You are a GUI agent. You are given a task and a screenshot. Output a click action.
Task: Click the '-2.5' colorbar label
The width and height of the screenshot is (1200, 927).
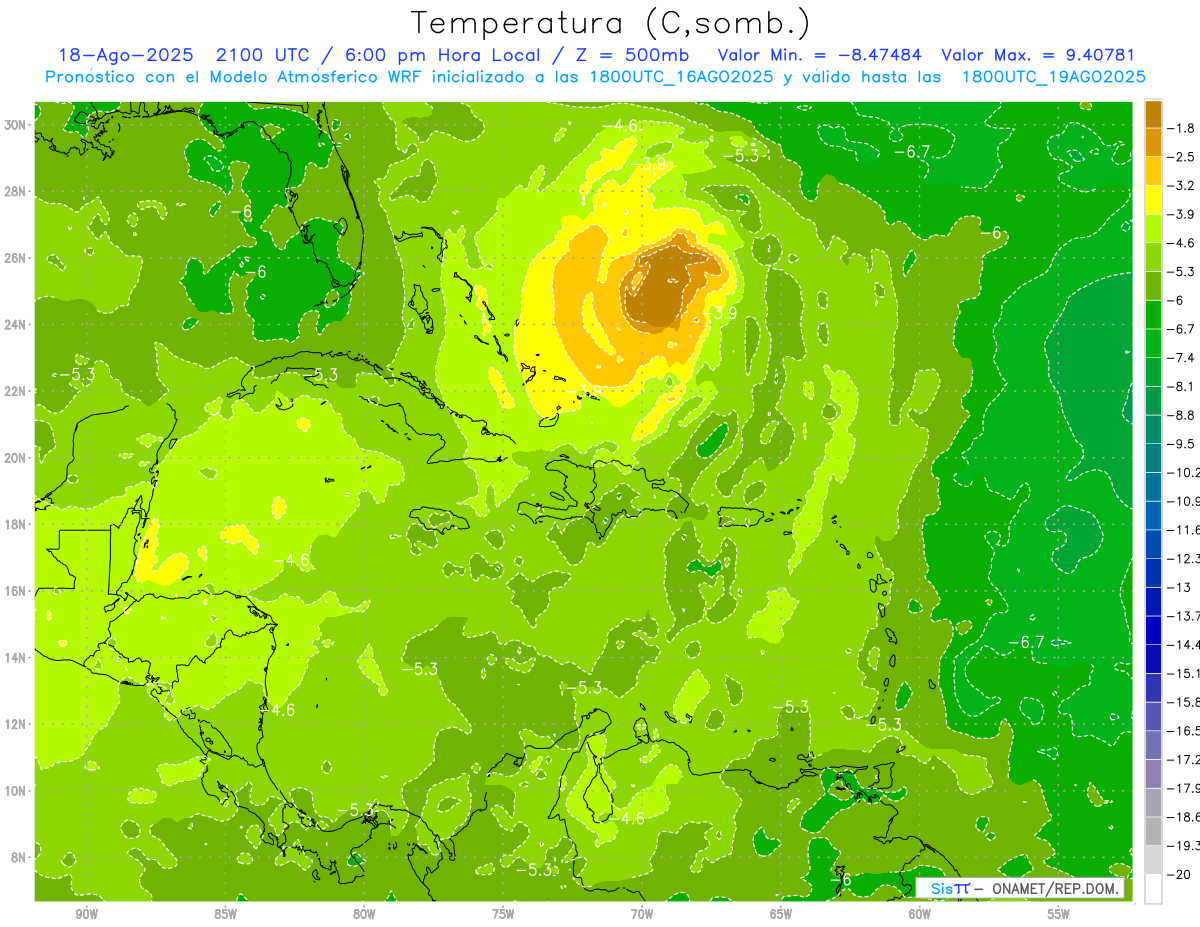[1183, 157]
